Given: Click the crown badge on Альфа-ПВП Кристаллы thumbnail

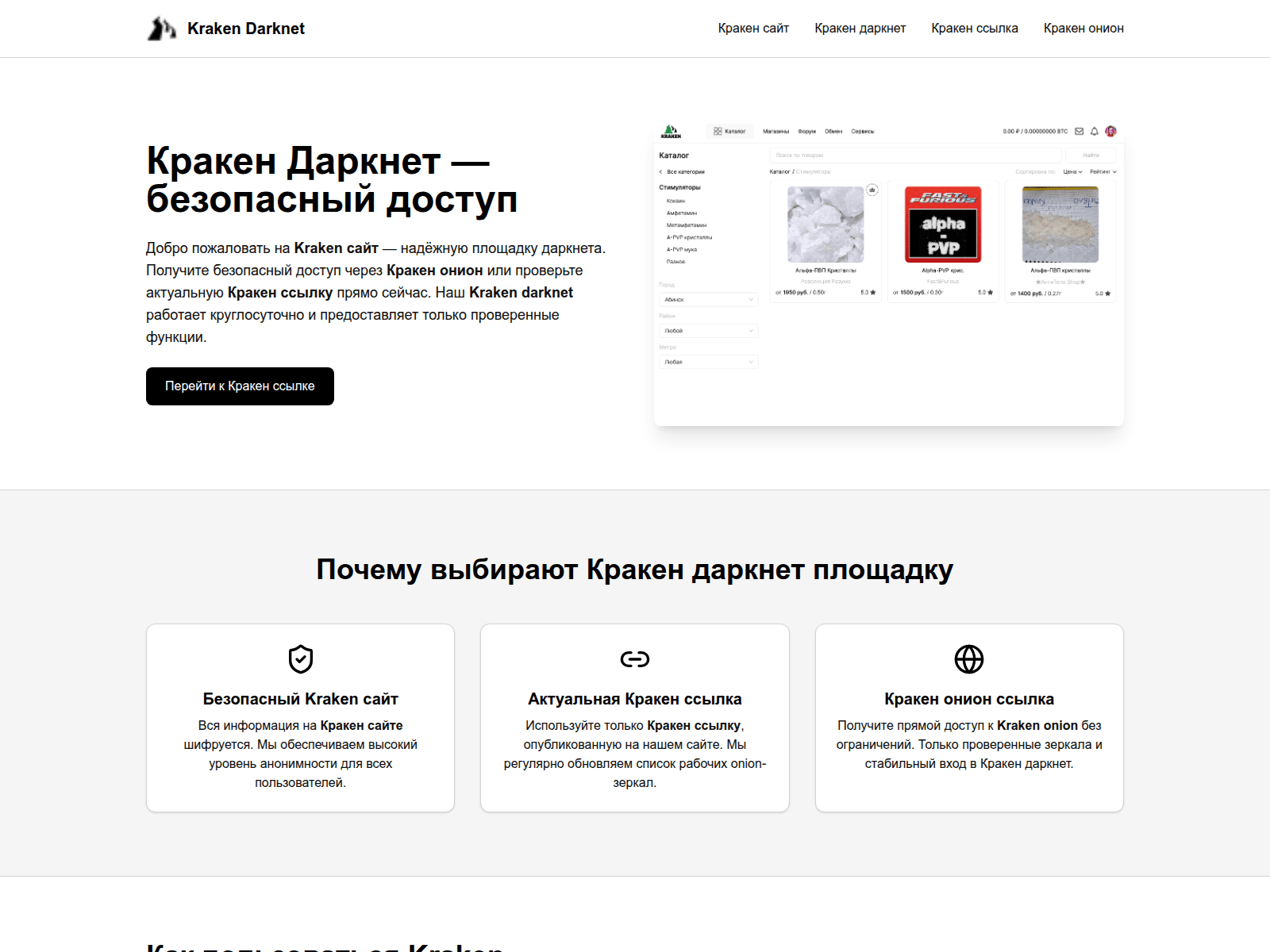Looking at the screenshot, I should coord(872,190).
